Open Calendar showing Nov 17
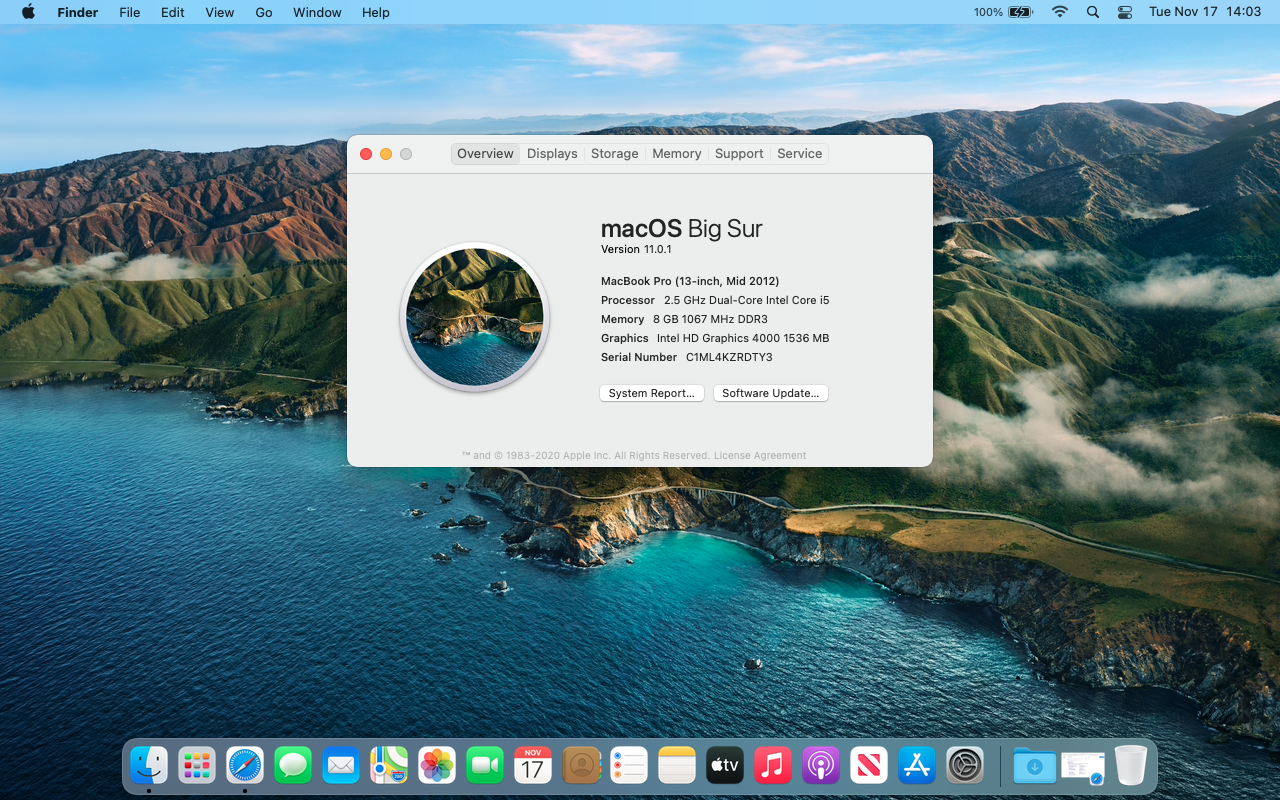Viewport: 1280px width, 800px height. coord(533,766)
